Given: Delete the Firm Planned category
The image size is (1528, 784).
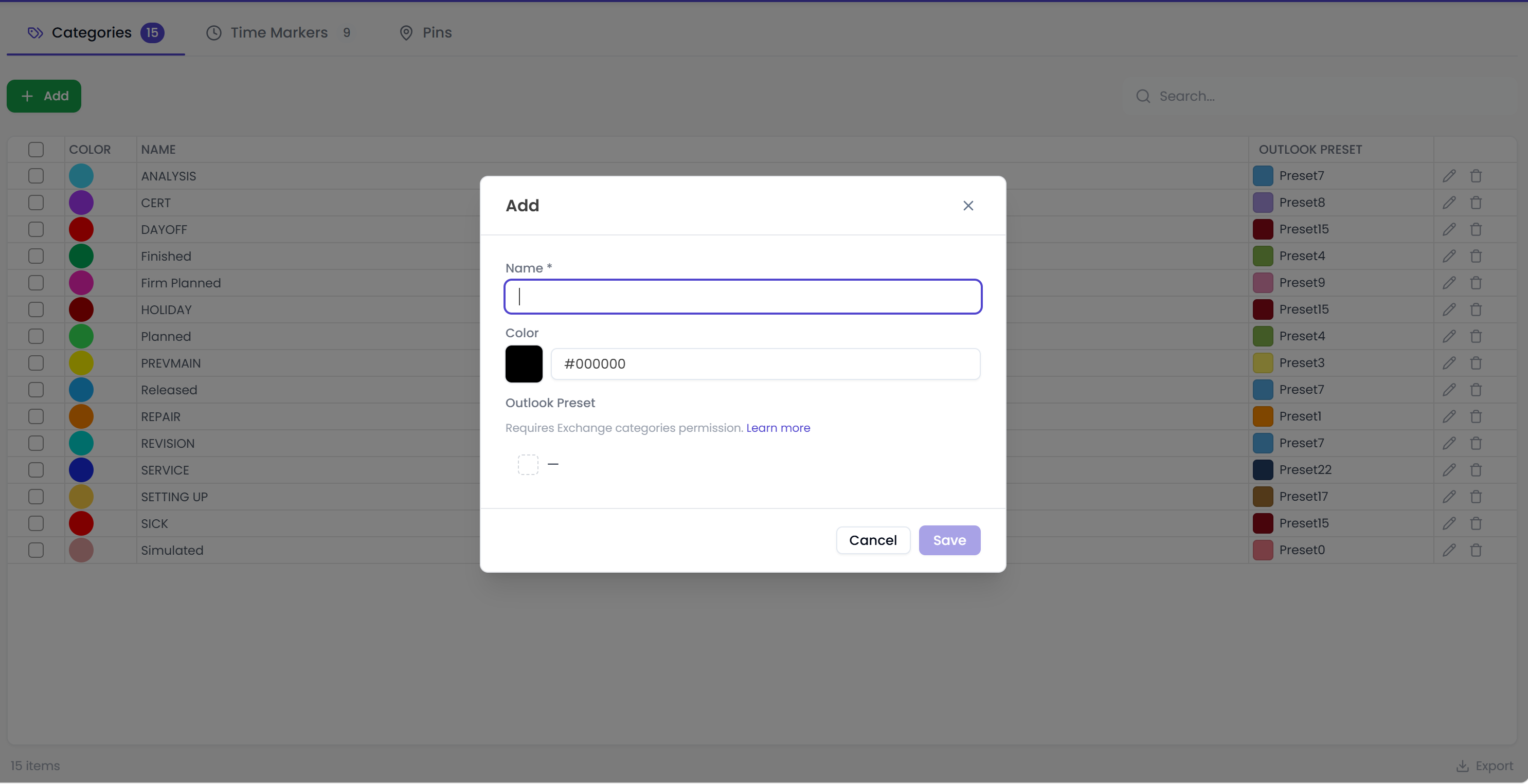Looking at the screenshot, I should [x=1476, y=283].
